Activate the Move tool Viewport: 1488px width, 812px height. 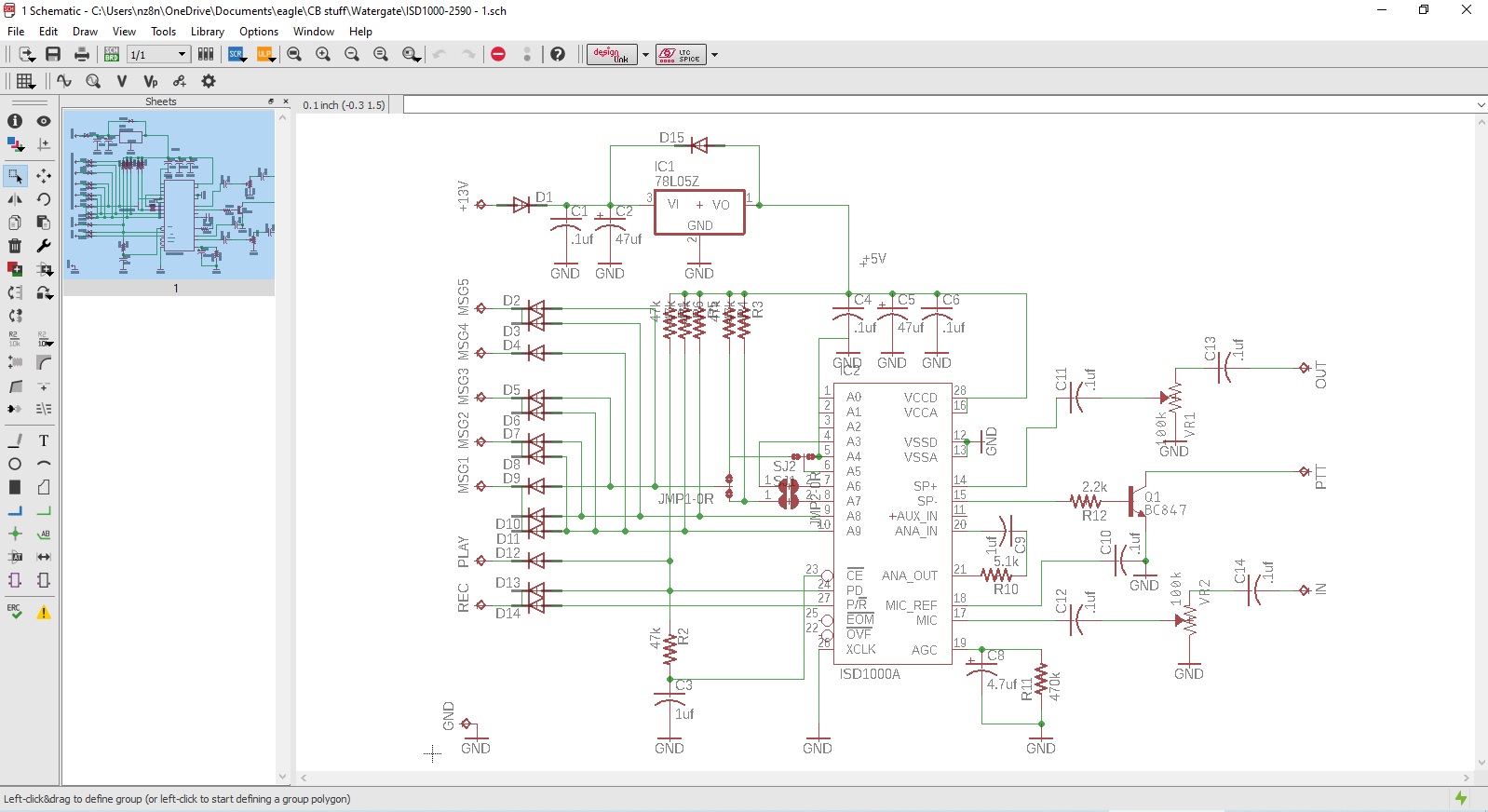click(x=44, y=175)
